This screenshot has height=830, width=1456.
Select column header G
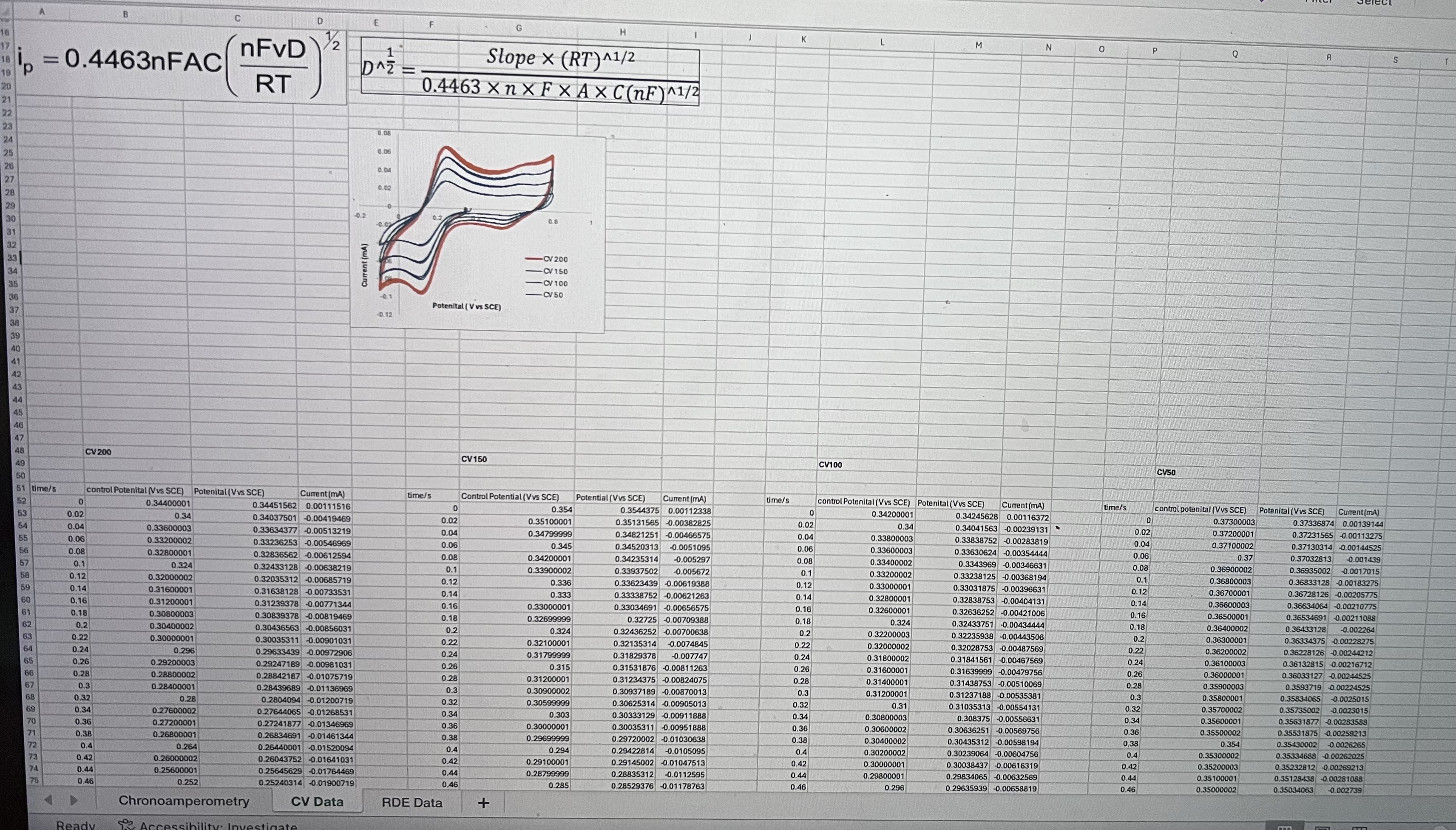click(x=518, y=27)
